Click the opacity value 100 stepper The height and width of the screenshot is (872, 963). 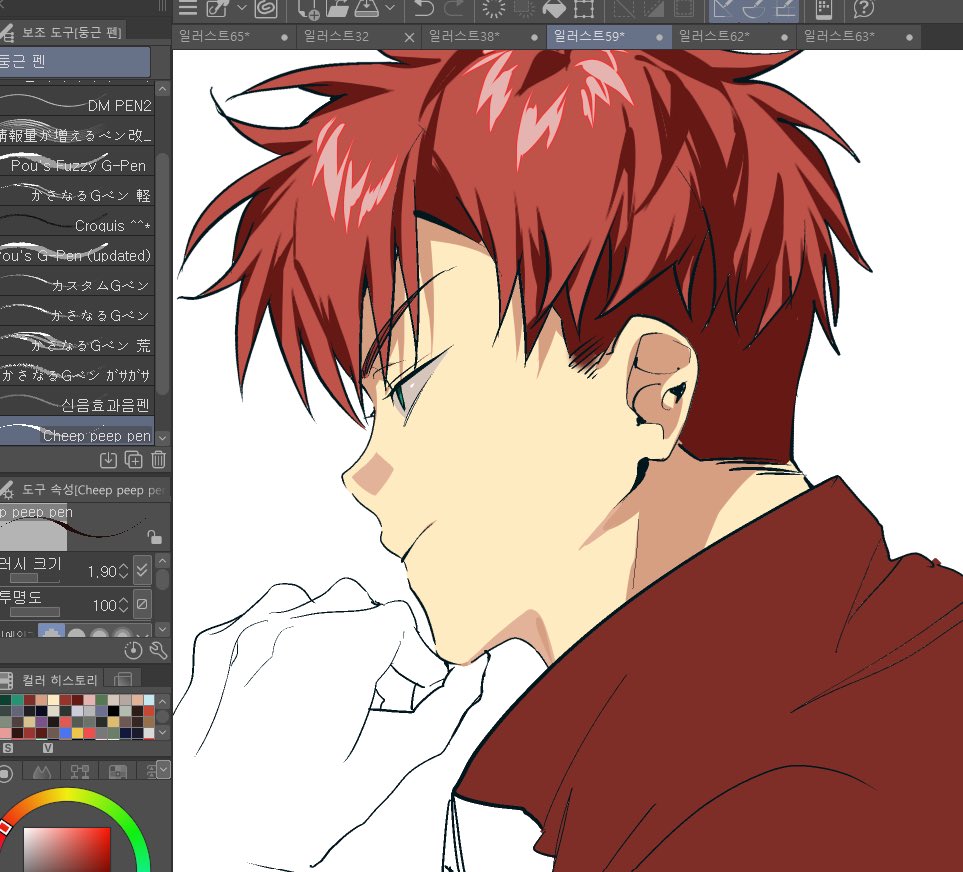coord(123,605)
